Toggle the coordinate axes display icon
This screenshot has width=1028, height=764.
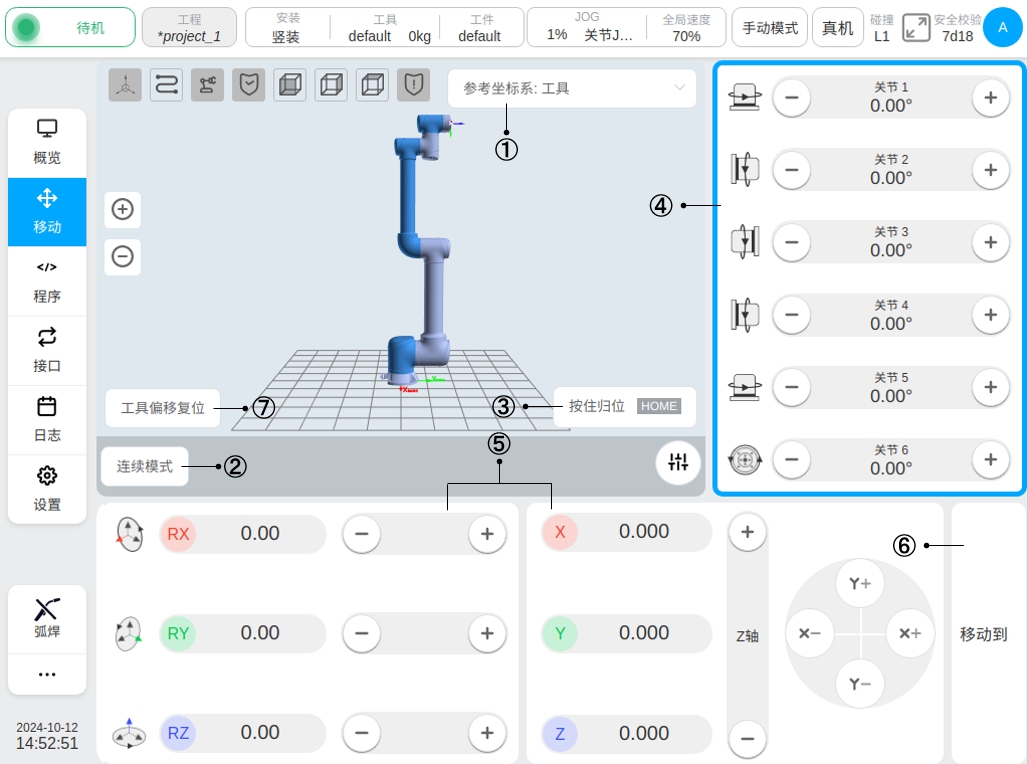125,85
